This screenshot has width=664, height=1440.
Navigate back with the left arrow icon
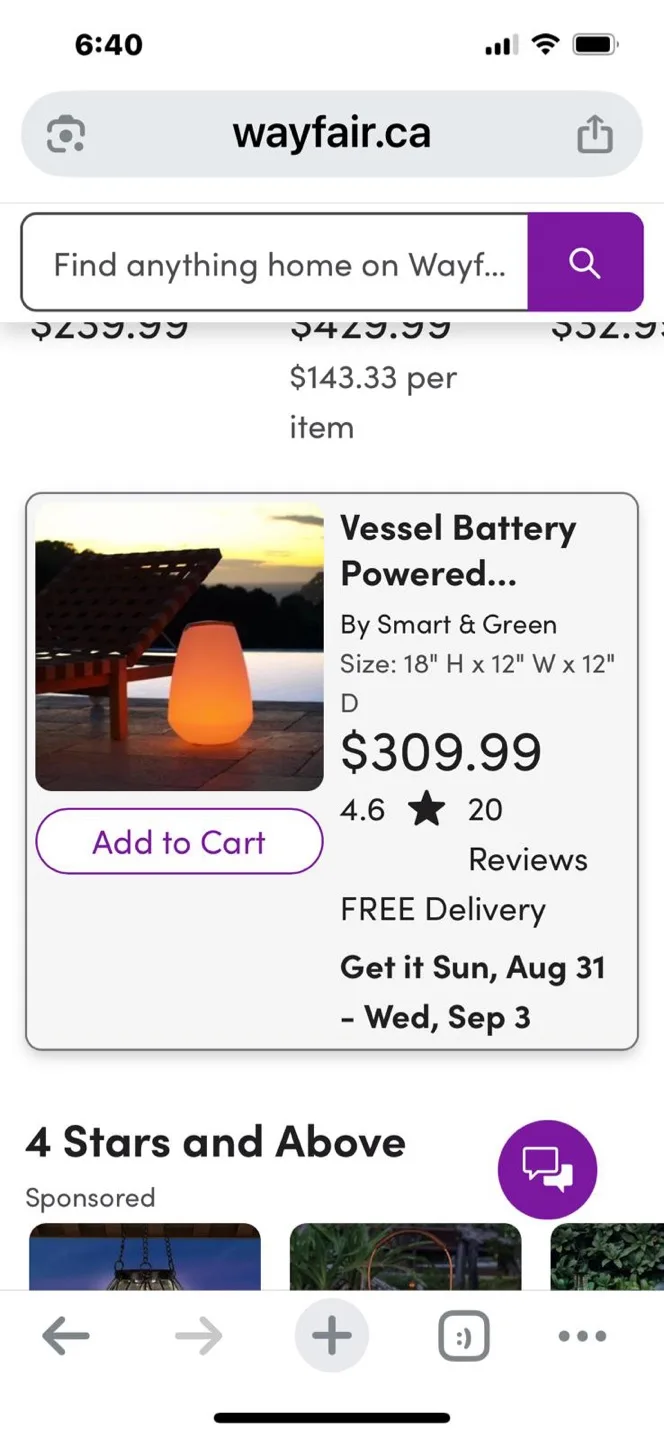pos(65,1335)
